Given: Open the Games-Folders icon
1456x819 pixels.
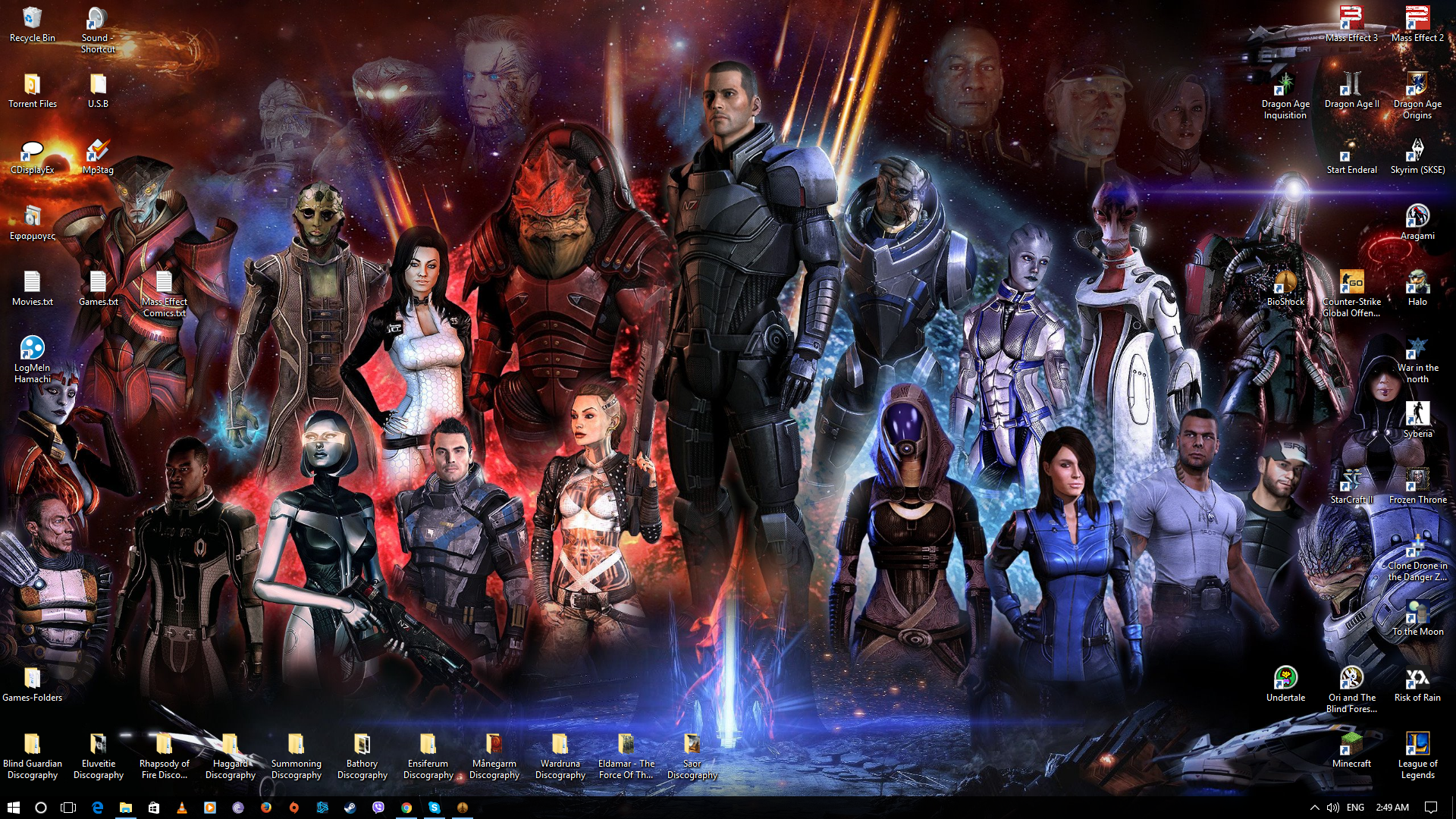Looking at the screenshot, I should pyautogui.click(x=32, y=685).
